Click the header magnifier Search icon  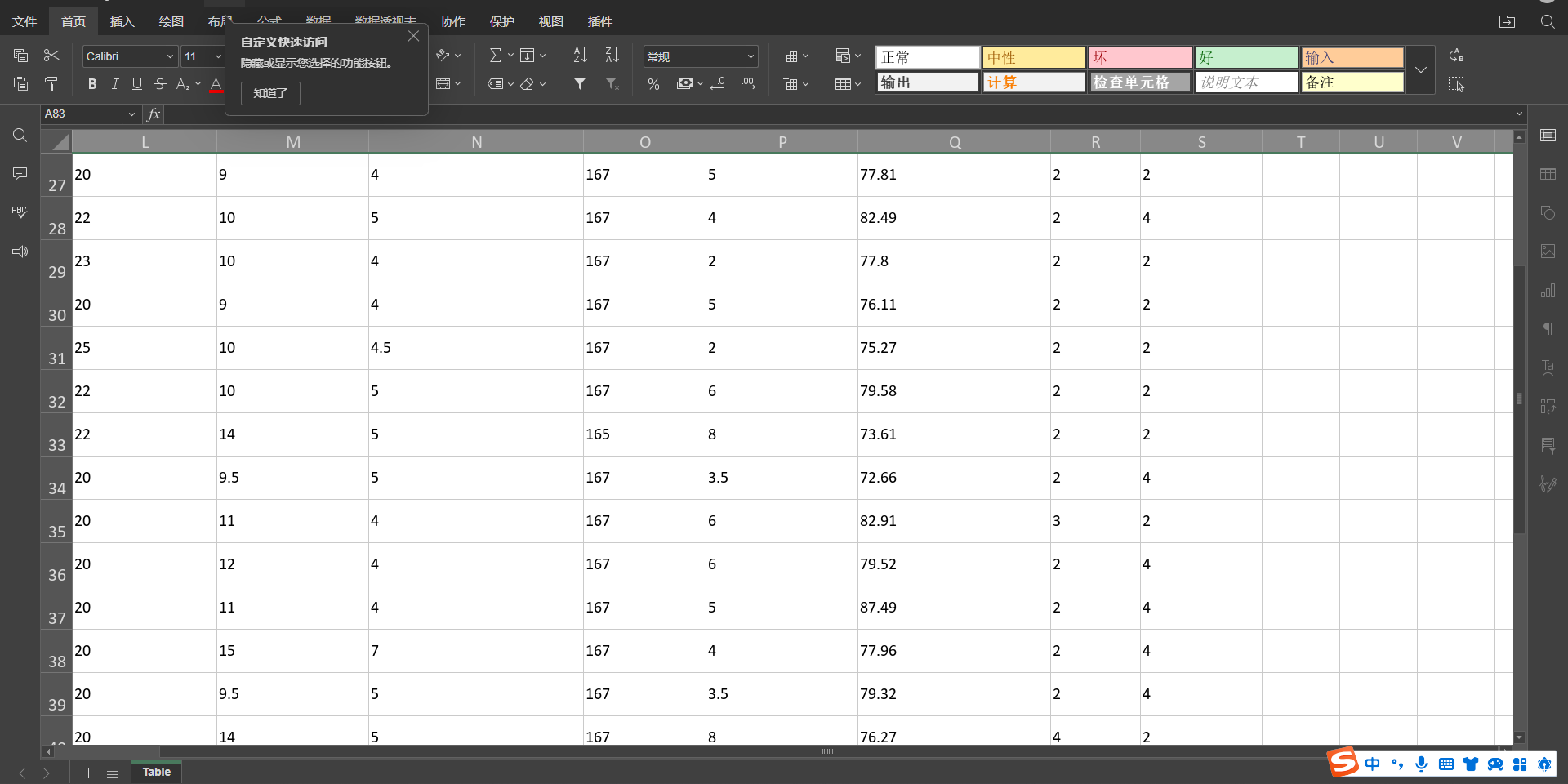1548,22
